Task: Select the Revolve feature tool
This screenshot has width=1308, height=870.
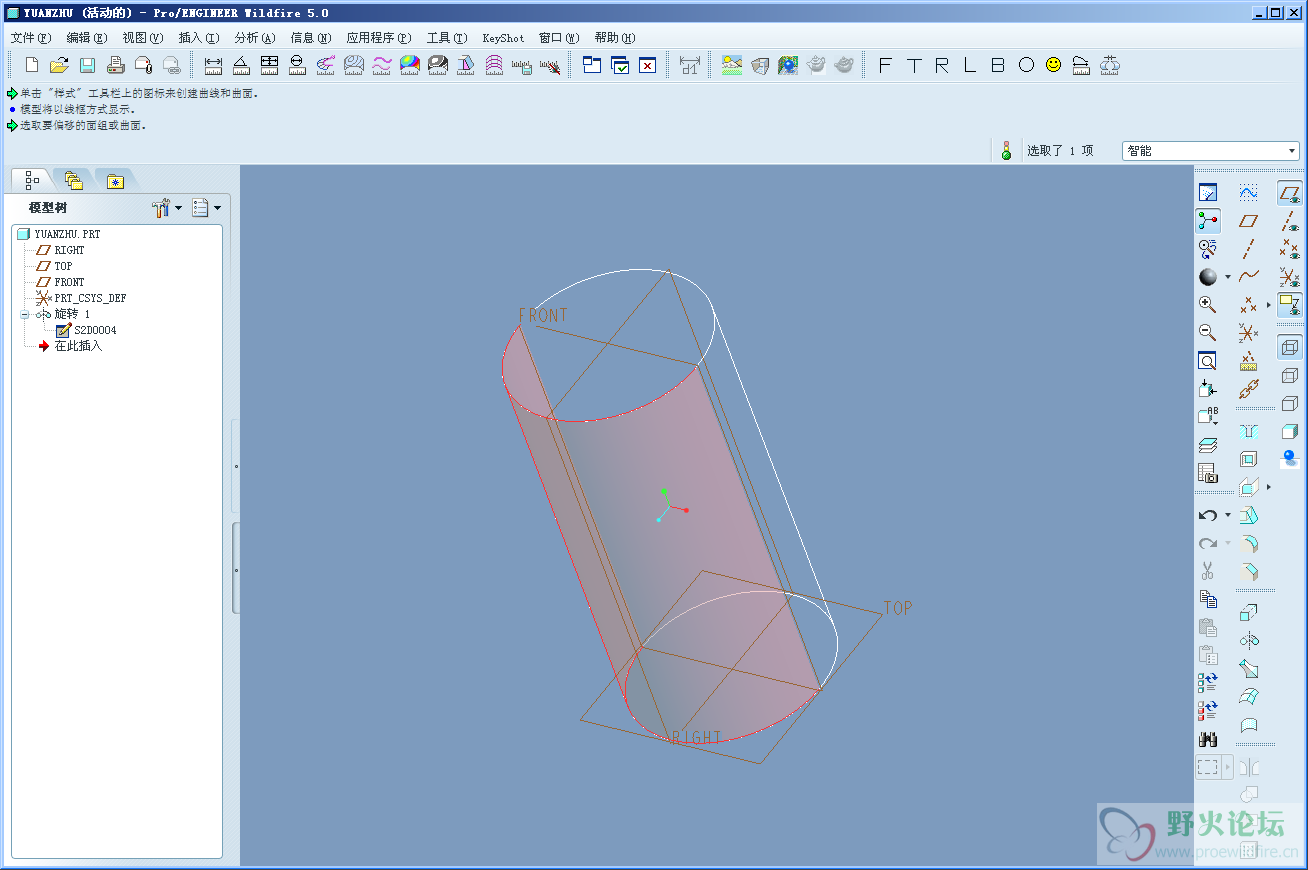Action: (1248, 640)
